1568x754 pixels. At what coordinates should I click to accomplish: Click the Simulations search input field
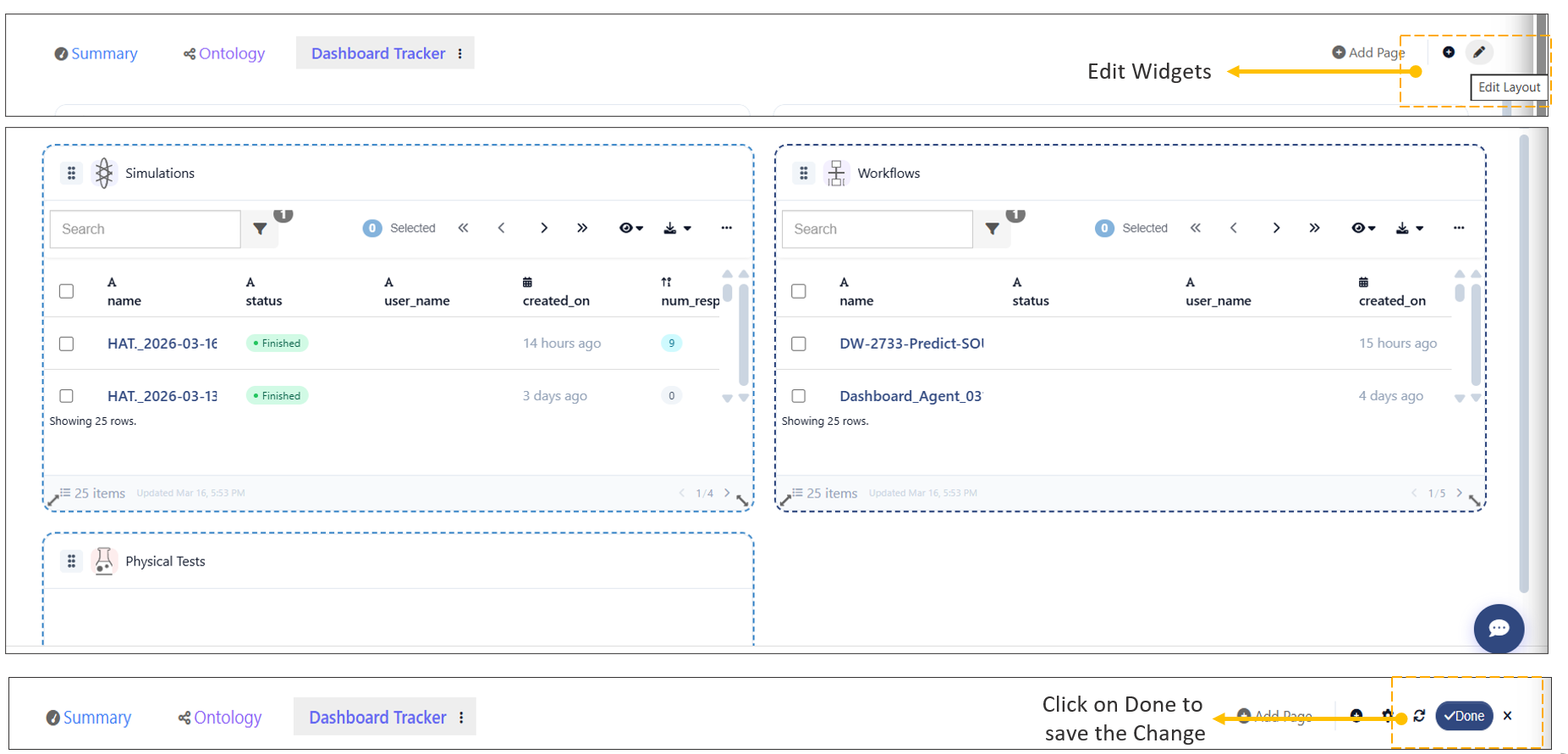pyautogui.click(x=145, y=229)
